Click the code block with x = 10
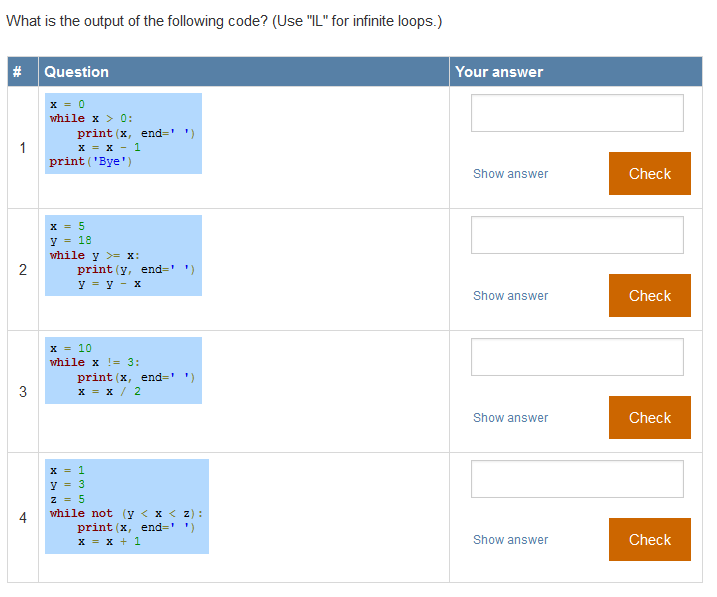The height and width of the screenshot is (597, 717). point(123,370)
